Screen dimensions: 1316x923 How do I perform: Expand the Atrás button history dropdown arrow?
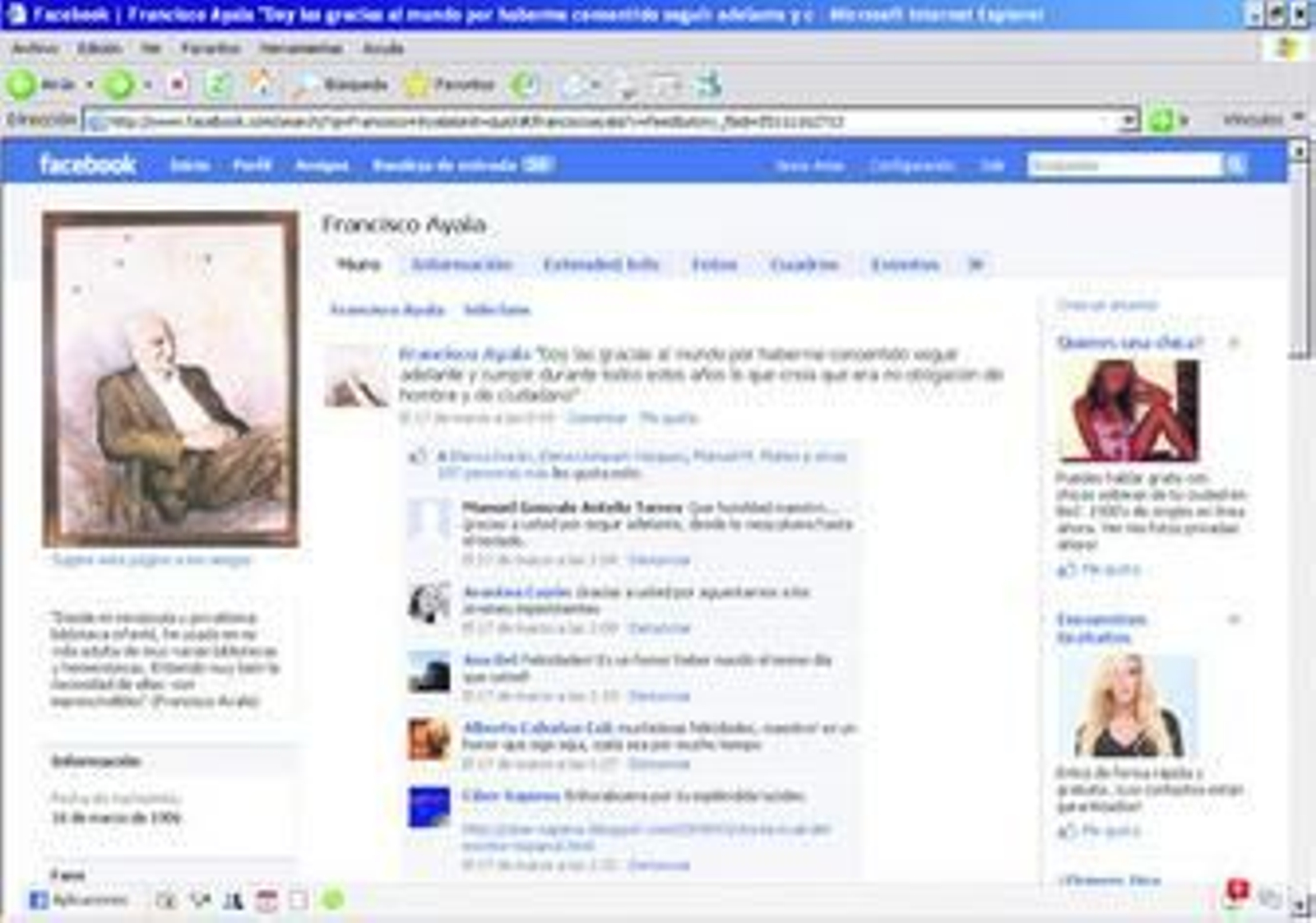pyautogui.click(x=90, y=85)
